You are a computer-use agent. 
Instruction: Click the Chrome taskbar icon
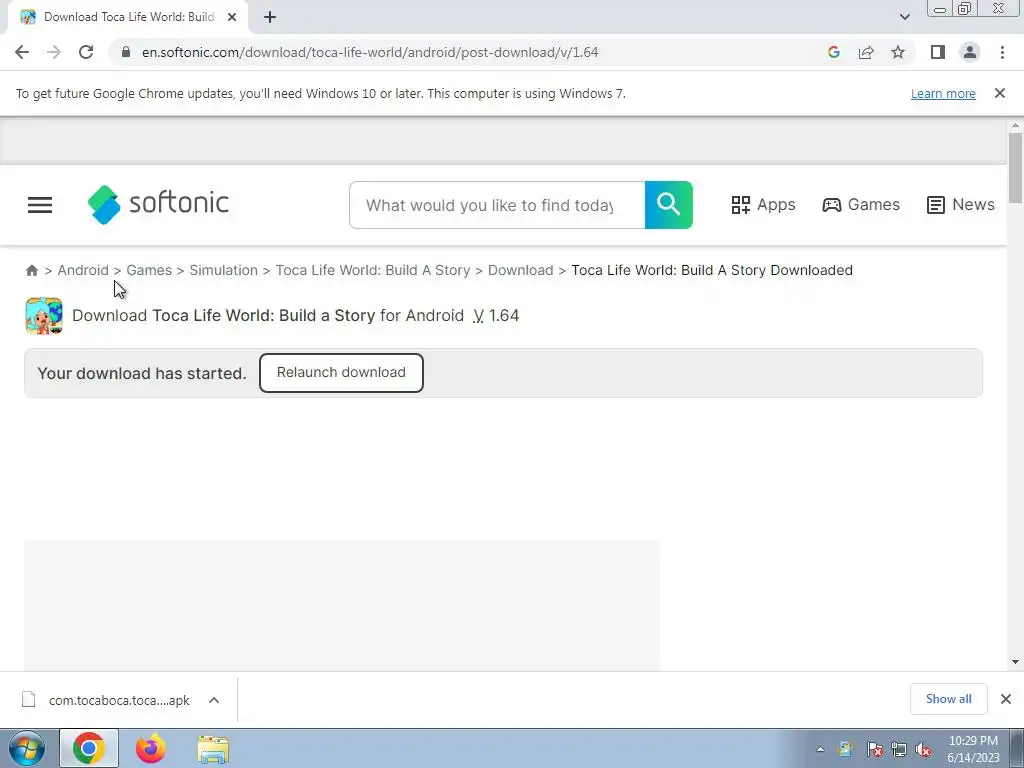(x=89, y=748)
